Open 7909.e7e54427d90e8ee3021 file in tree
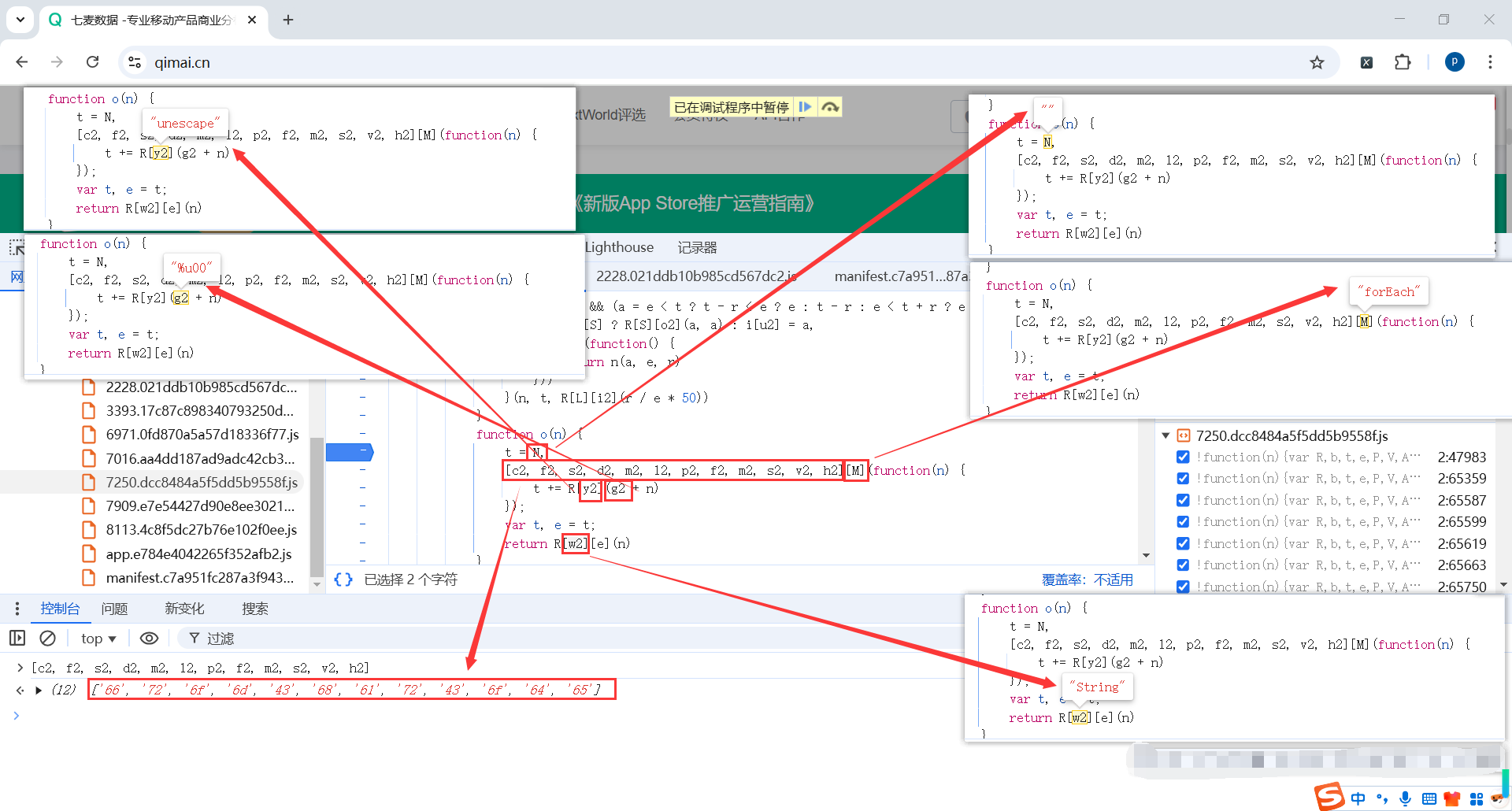The width and height of the screenshot is (1512, 811). pyautogui.click(x=200, y=505)
